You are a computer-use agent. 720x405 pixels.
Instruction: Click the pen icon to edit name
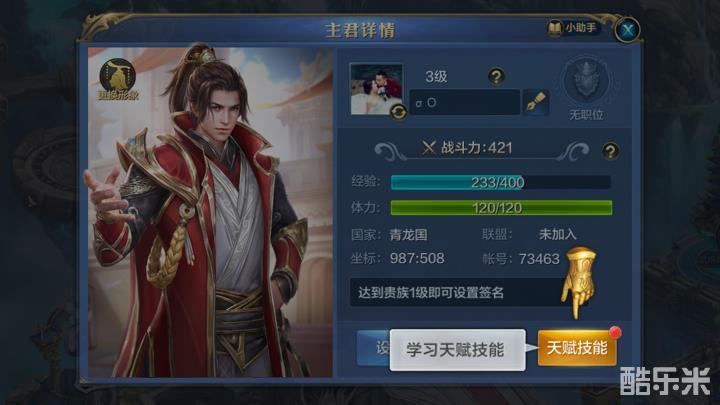[536, 102]
